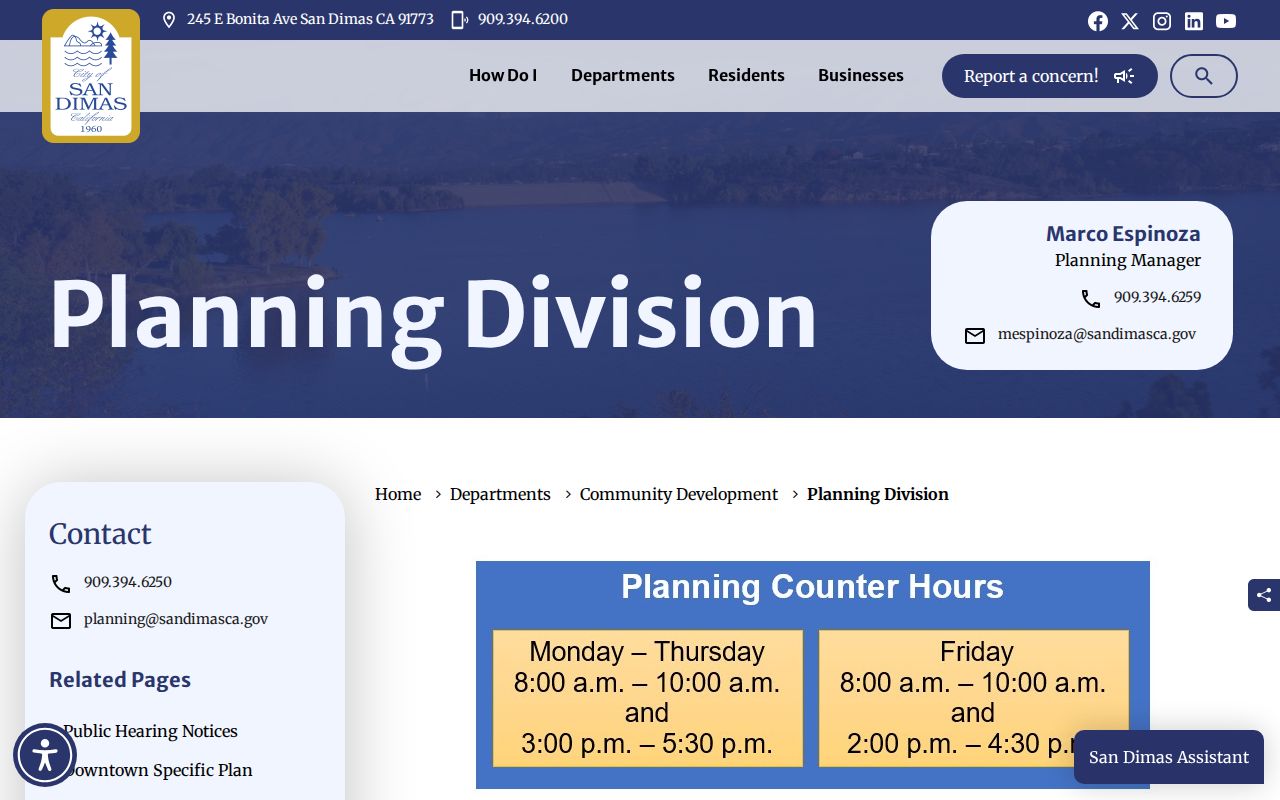
Task: Open the site search magnifier button
Action: tap(1204, 76)
